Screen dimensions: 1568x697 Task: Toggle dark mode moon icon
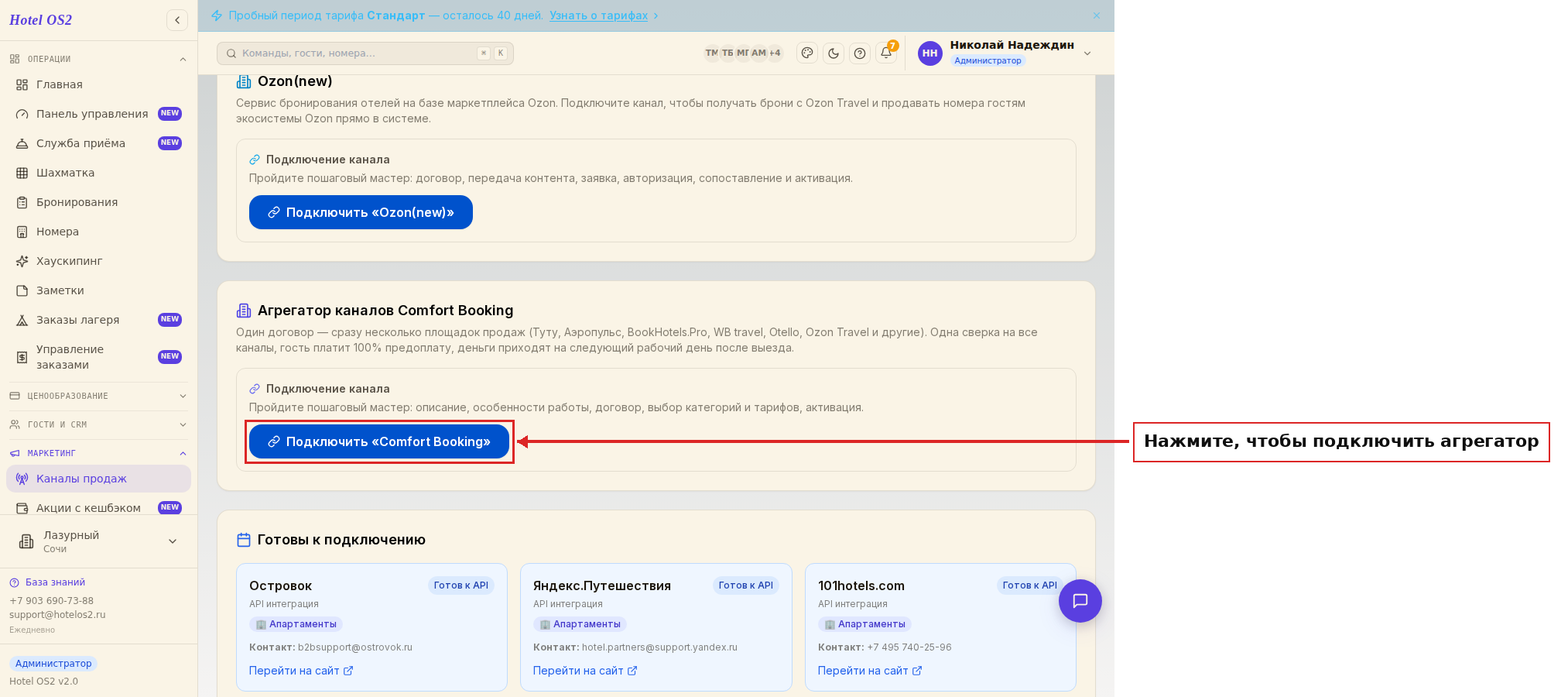(x=834, y=53)
